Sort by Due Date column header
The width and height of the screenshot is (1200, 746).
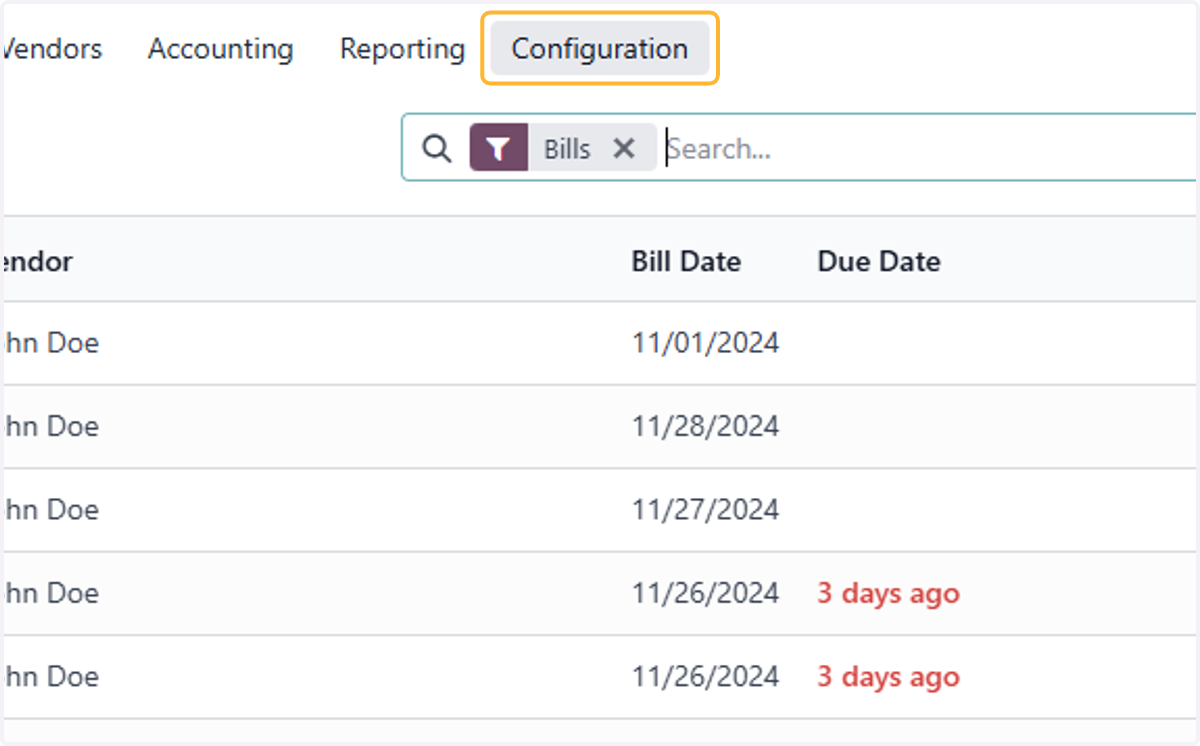(879, 262)
